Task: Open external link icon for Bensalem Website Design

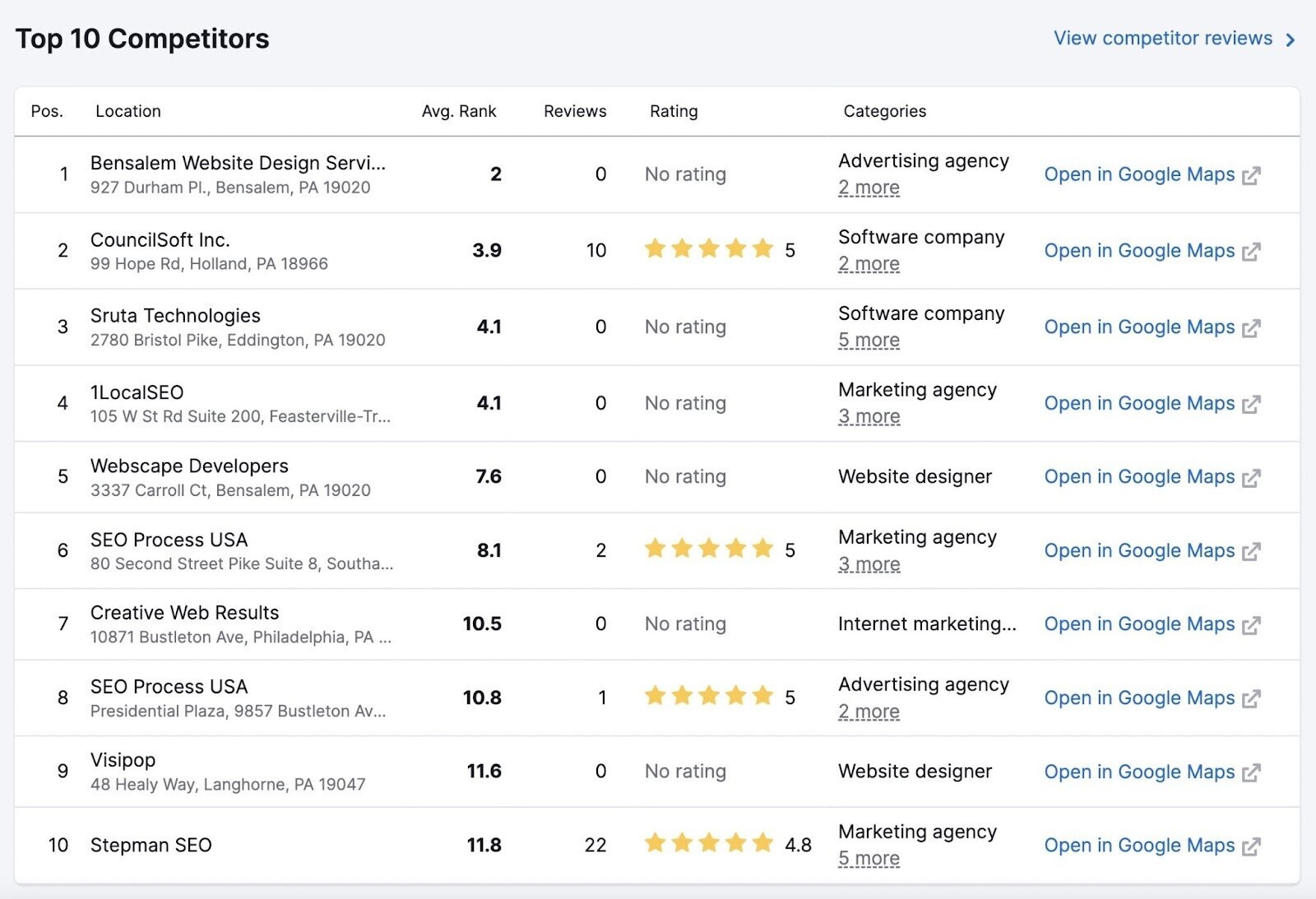Action: pyautogui.click(x=1251, y=175)
